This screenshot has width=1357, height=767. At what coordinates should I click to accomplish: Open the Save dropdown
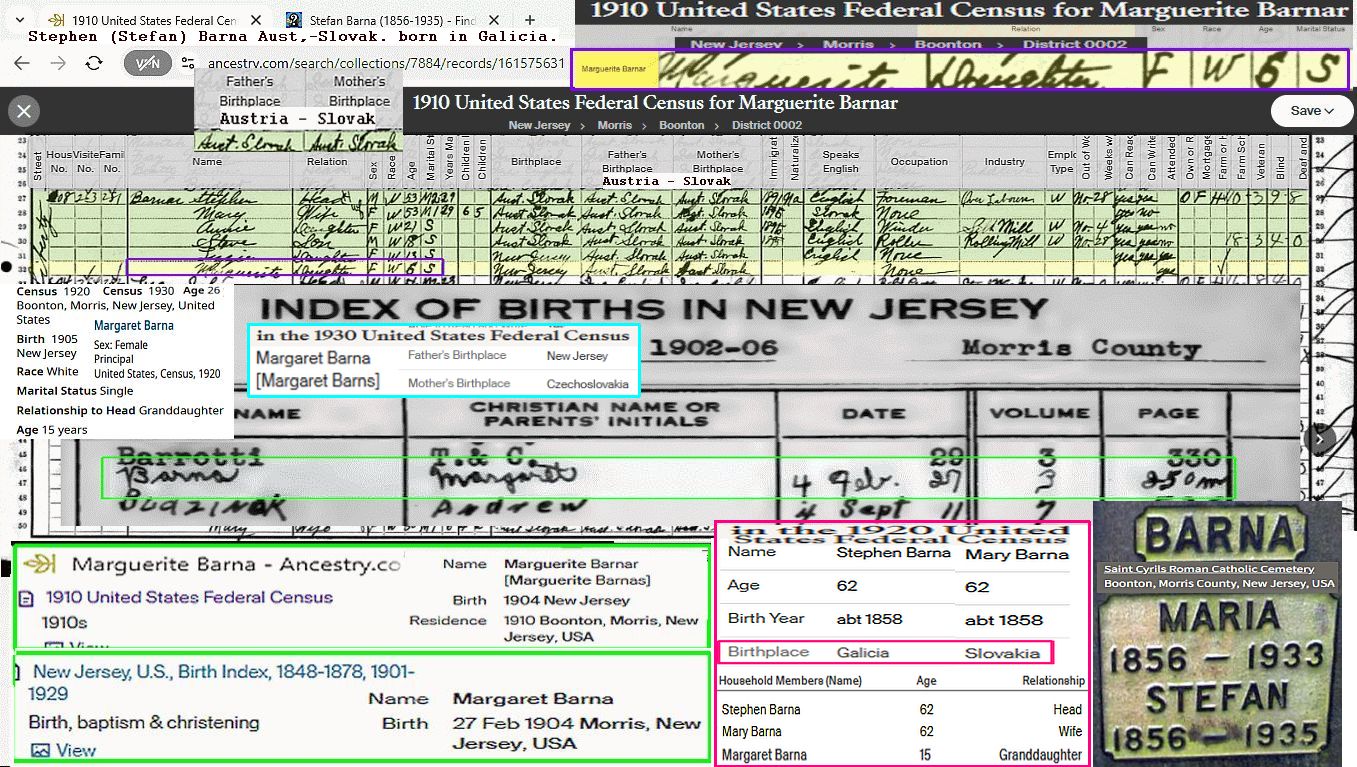point(1311,111)
